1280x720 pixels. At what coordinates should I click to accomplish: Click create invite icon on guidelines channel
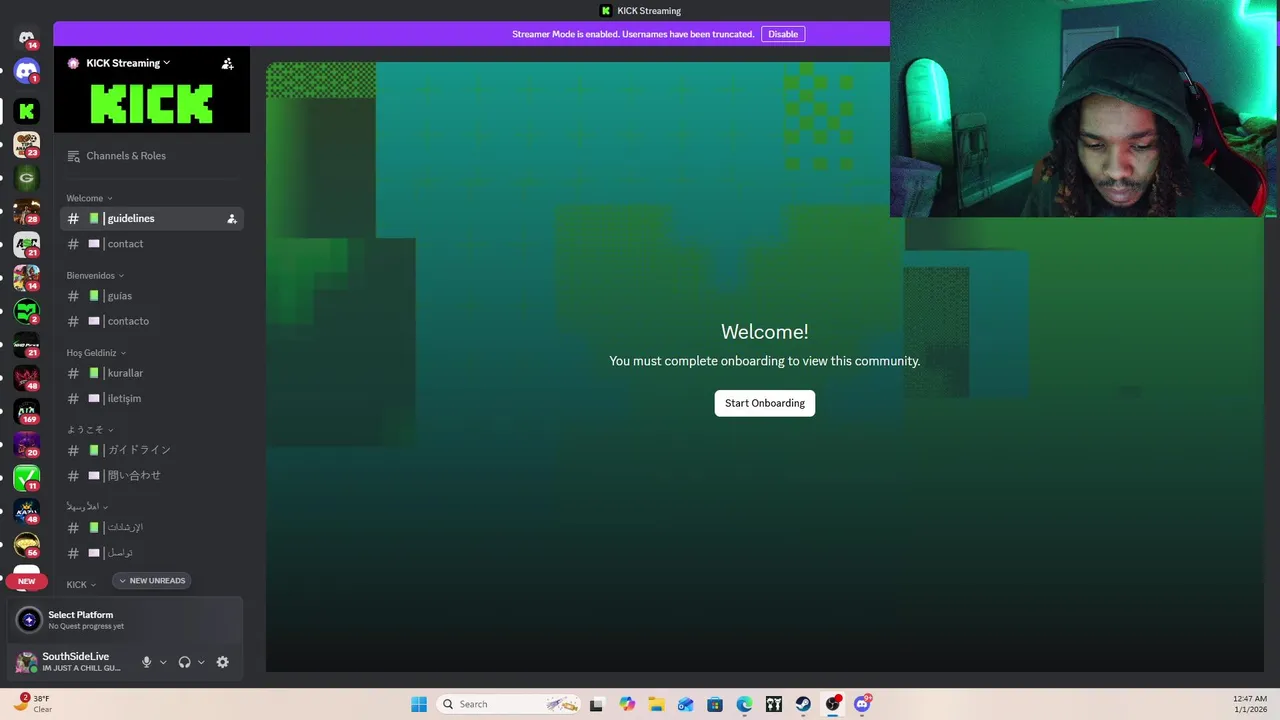click(x=232, y=218)
